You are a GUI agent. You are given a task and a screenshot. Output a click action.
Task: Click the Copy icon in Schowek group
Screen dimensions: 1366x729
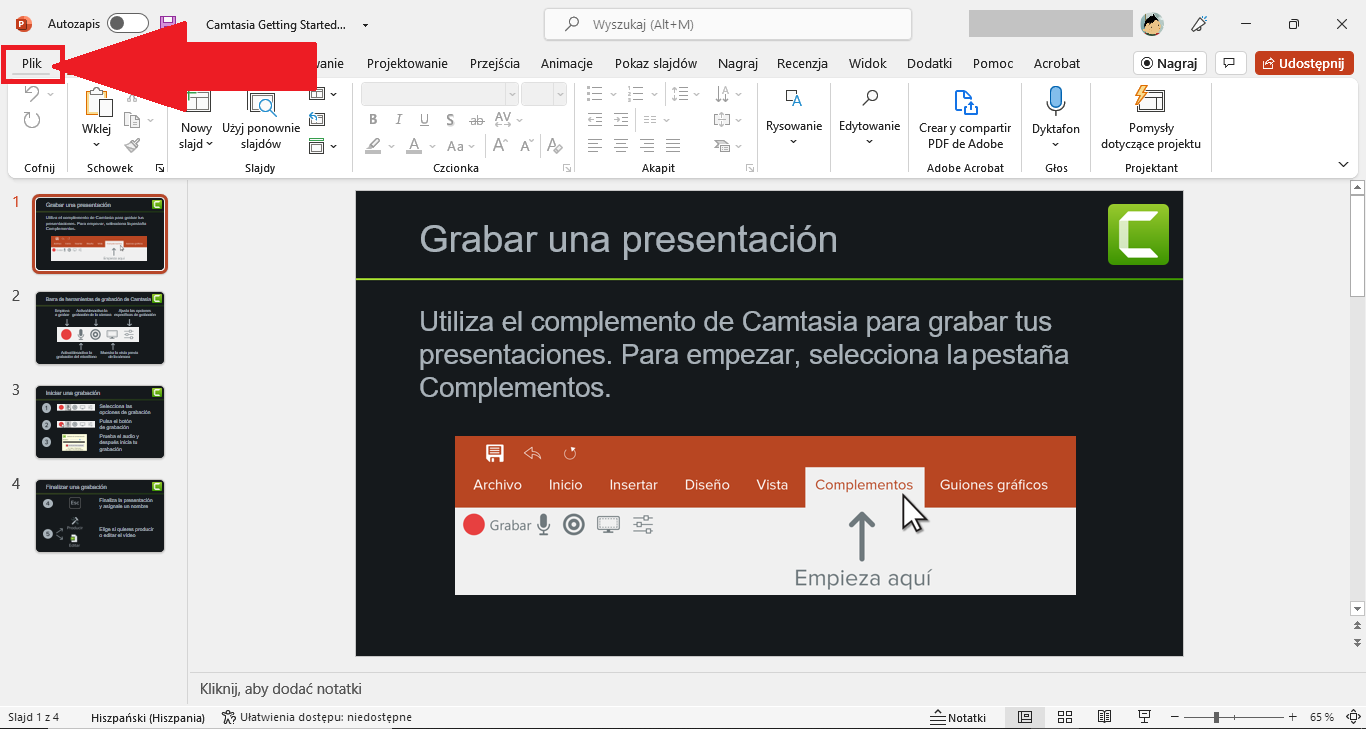click(x=132, y=120)
